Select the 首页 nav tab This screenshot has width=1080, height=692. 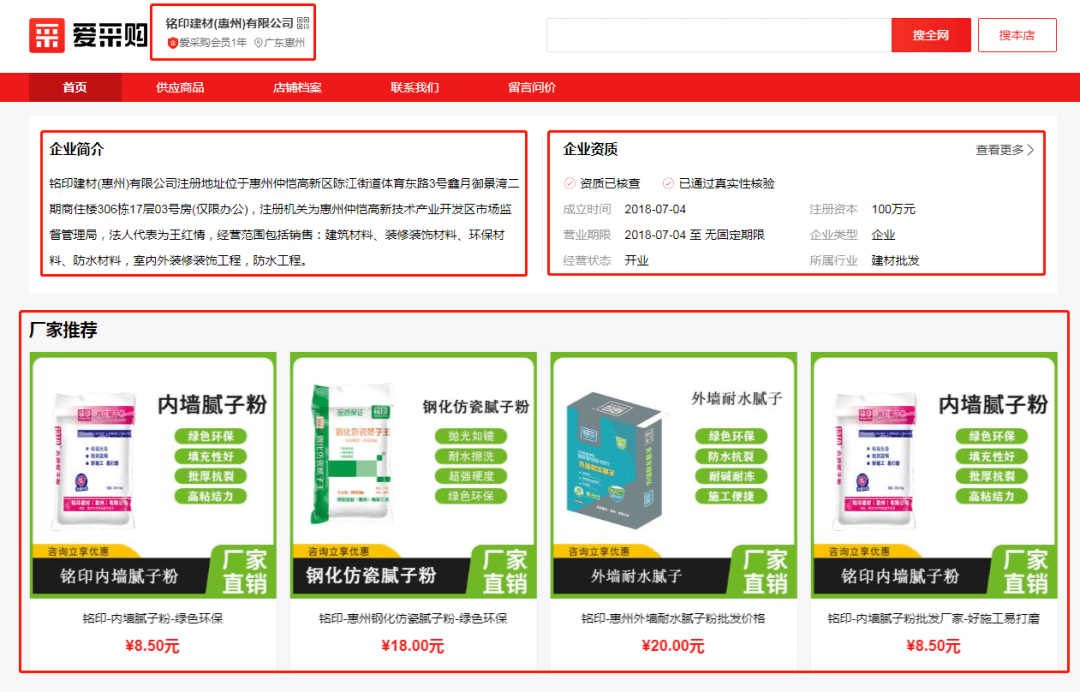75,87
